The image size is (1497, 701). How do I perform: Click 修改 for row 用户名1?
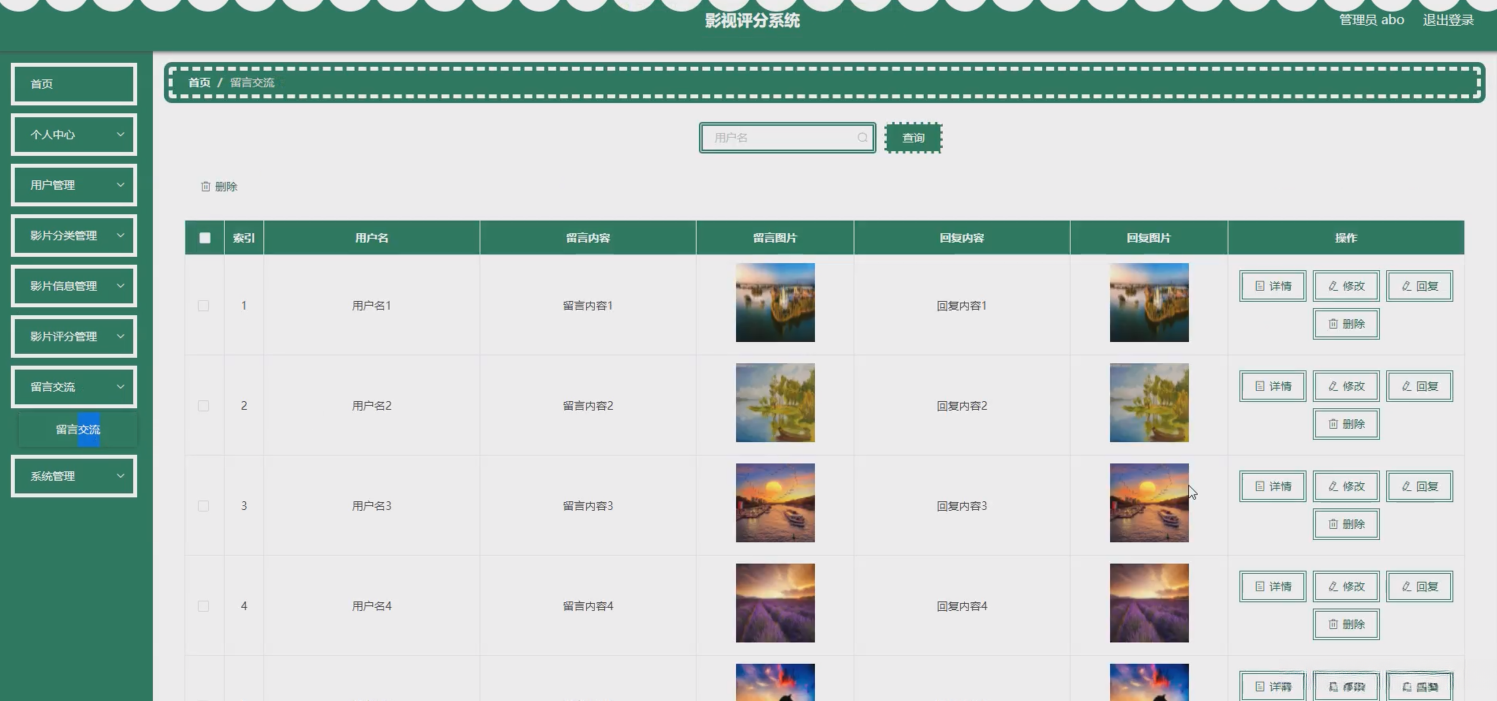point(1346,286)
